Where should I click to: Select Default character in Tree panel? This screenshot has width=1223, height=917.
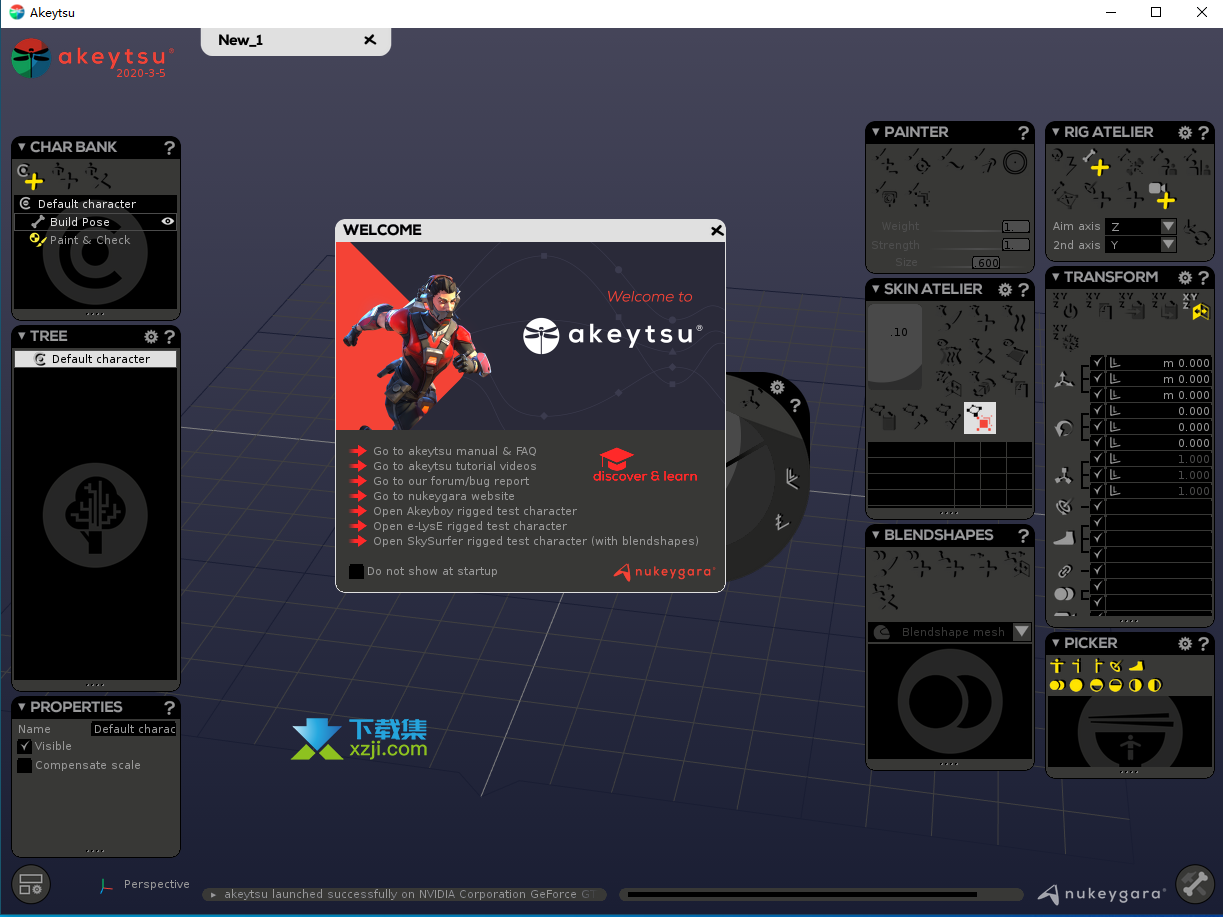[x=96, y=359]
